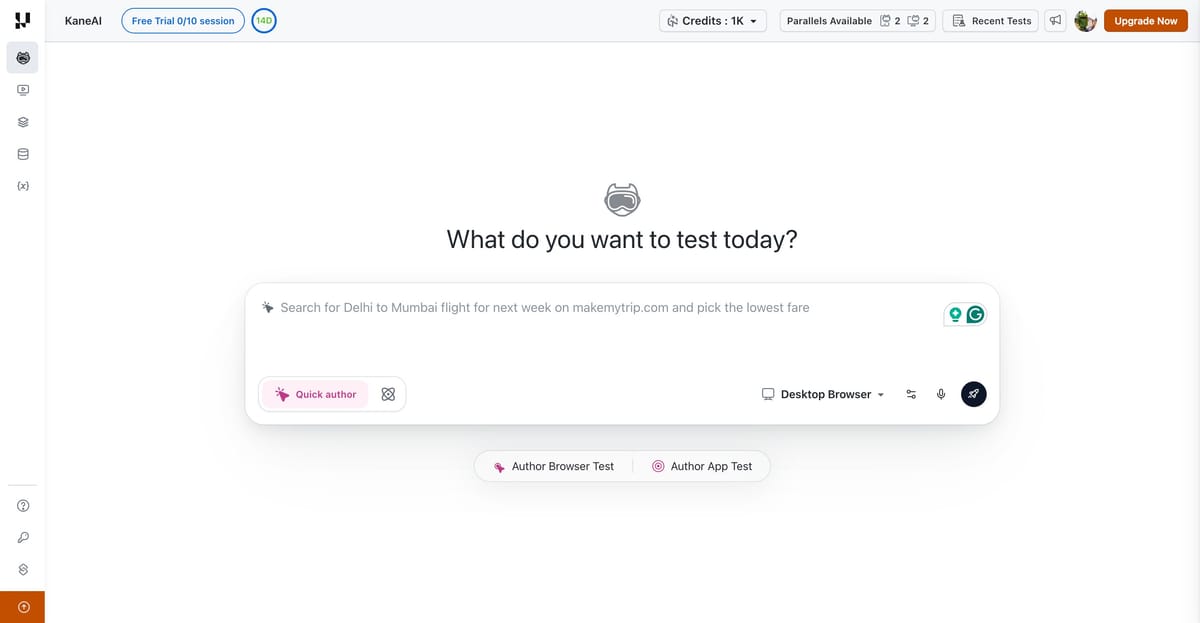Open the profile avatar menu
Screen dimensions: 1200x623
(1086, 20)
